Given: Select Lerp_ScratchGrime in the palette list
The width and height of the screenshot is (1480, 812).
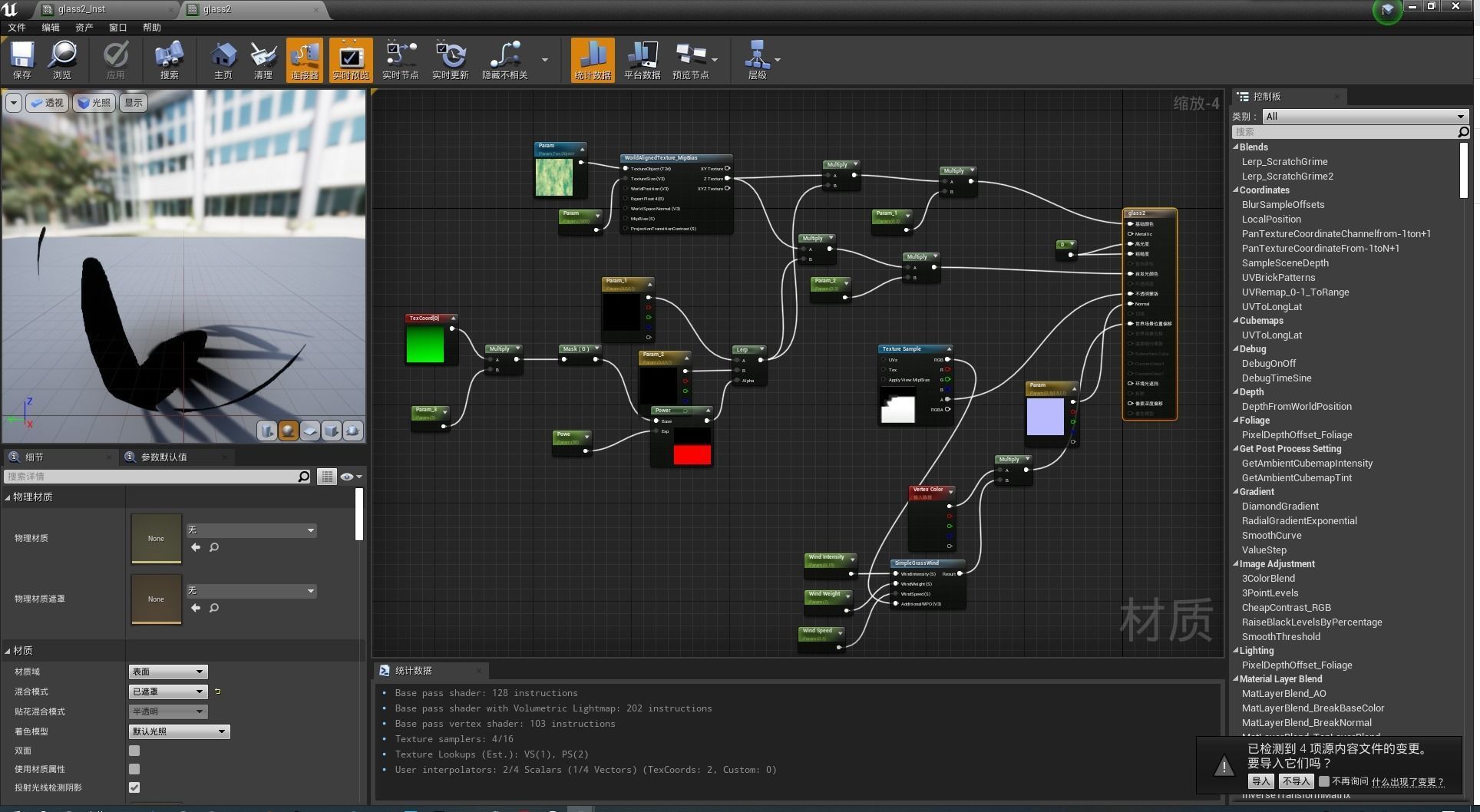Looking at the screenshot, I should click(1284, 162).
